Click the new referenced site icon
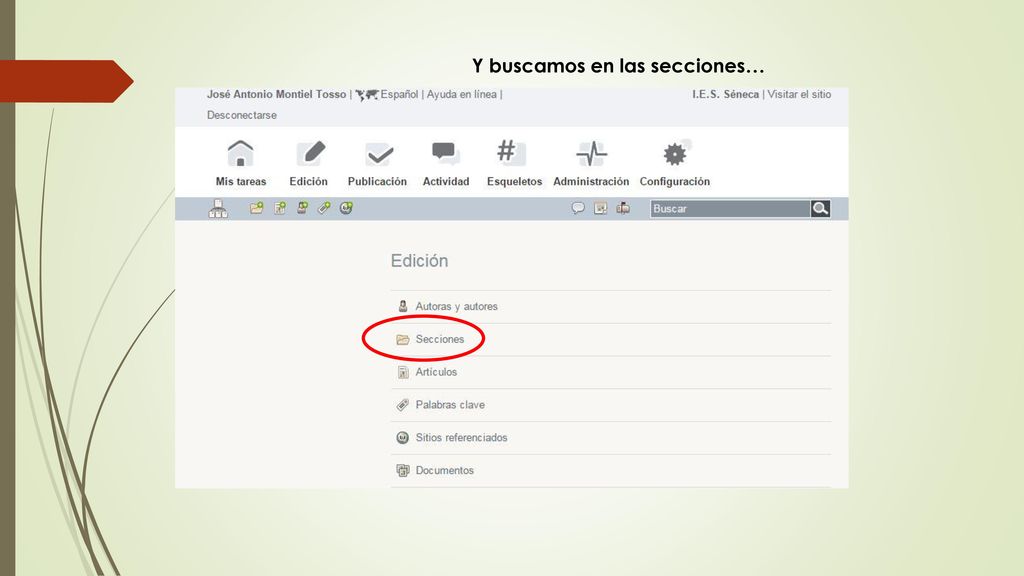 point(346,208)
